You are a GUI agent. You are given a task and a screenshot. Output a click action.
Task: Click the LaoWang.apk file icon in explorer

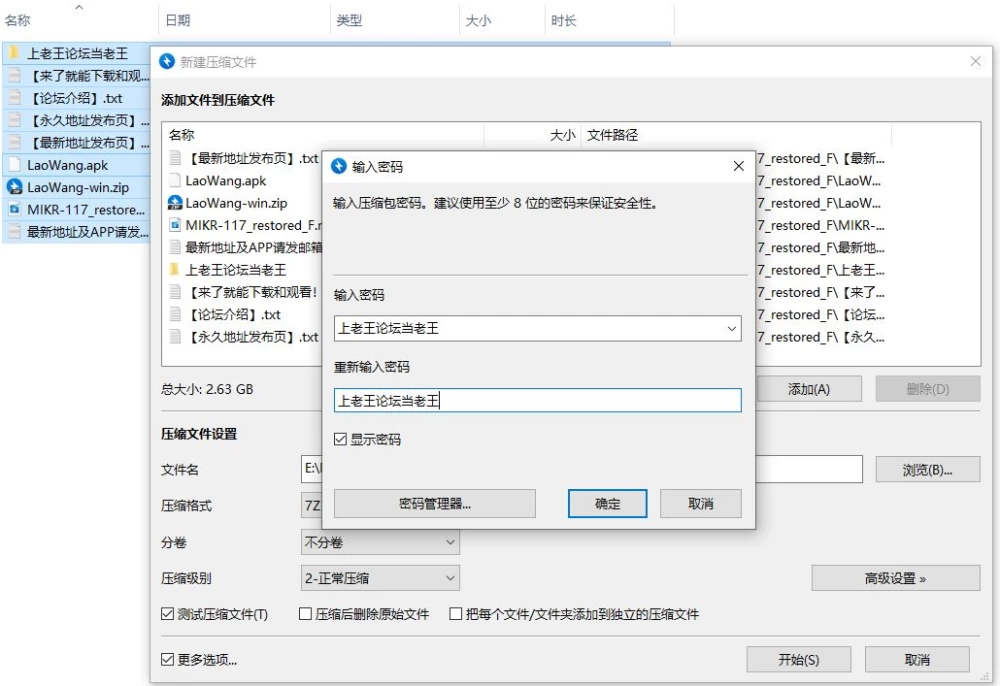tap(14, 164)
